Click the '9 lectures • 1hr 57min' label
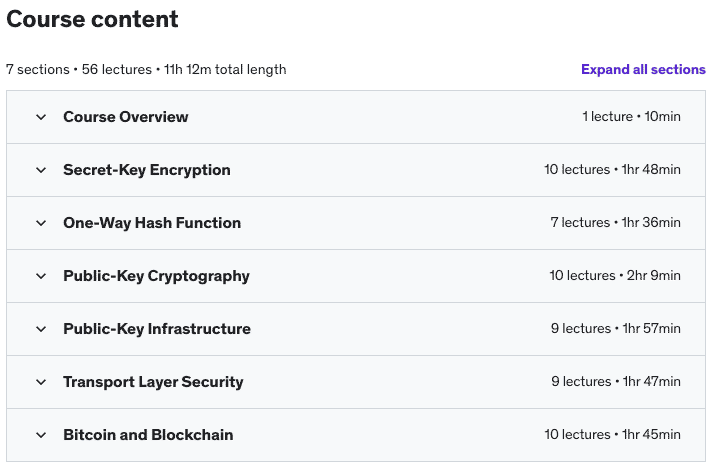The image size is (712, 468). [x=616, y=328]
